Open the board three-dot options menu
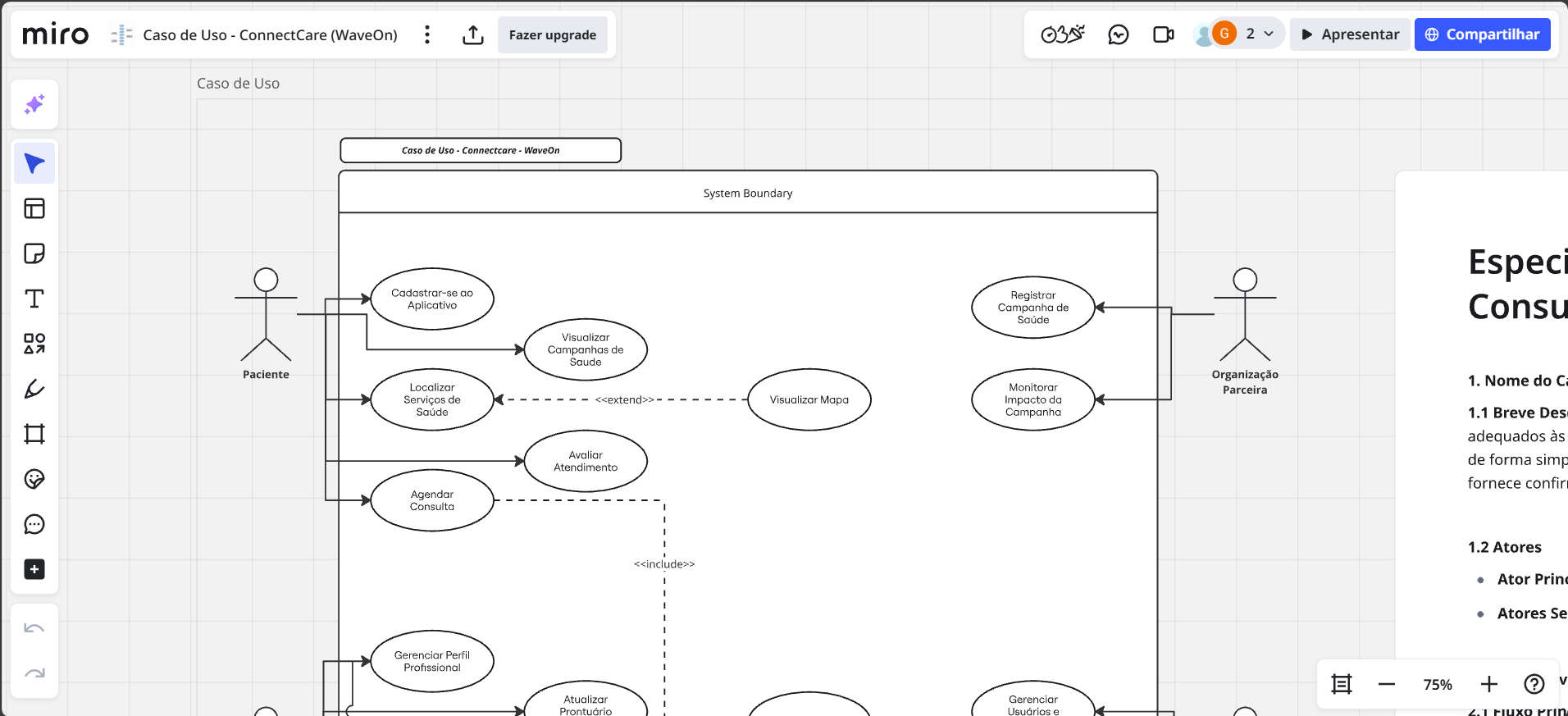 point(427,34)
